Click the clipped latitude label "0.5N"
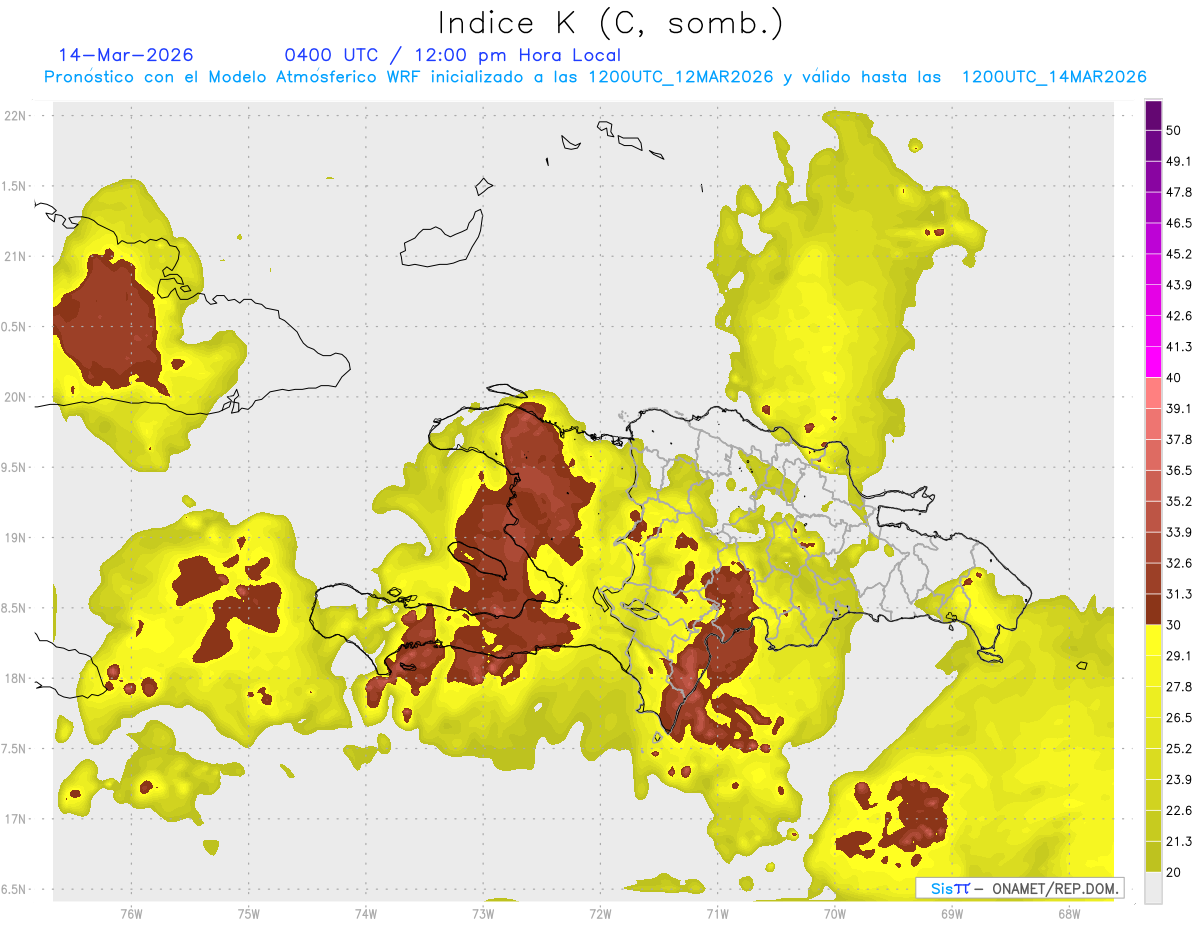The width and height of the screenshot is (1200, 927). (14, 327)
